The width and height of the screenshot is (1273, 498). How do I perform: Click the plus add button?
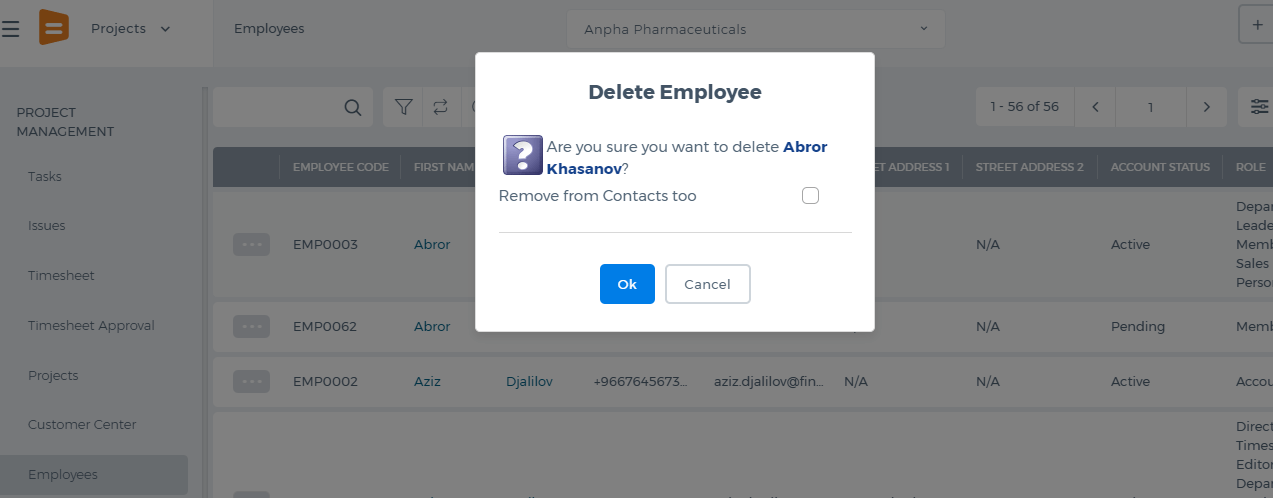coord(1257,25)
